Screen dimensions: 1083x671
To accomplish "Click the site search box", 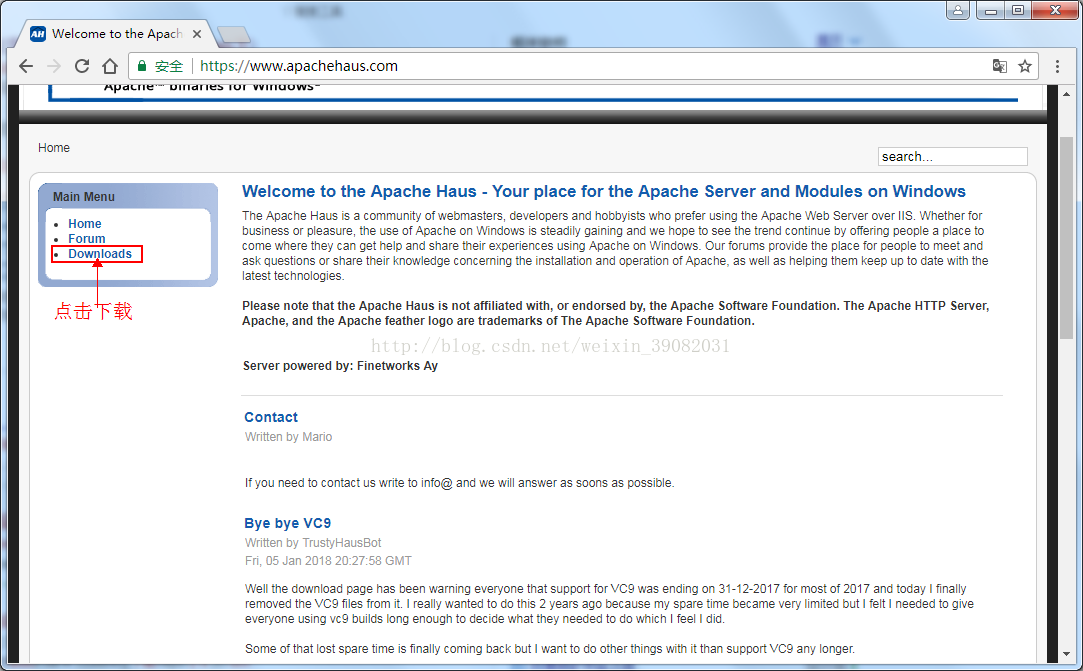I will 952,157.
